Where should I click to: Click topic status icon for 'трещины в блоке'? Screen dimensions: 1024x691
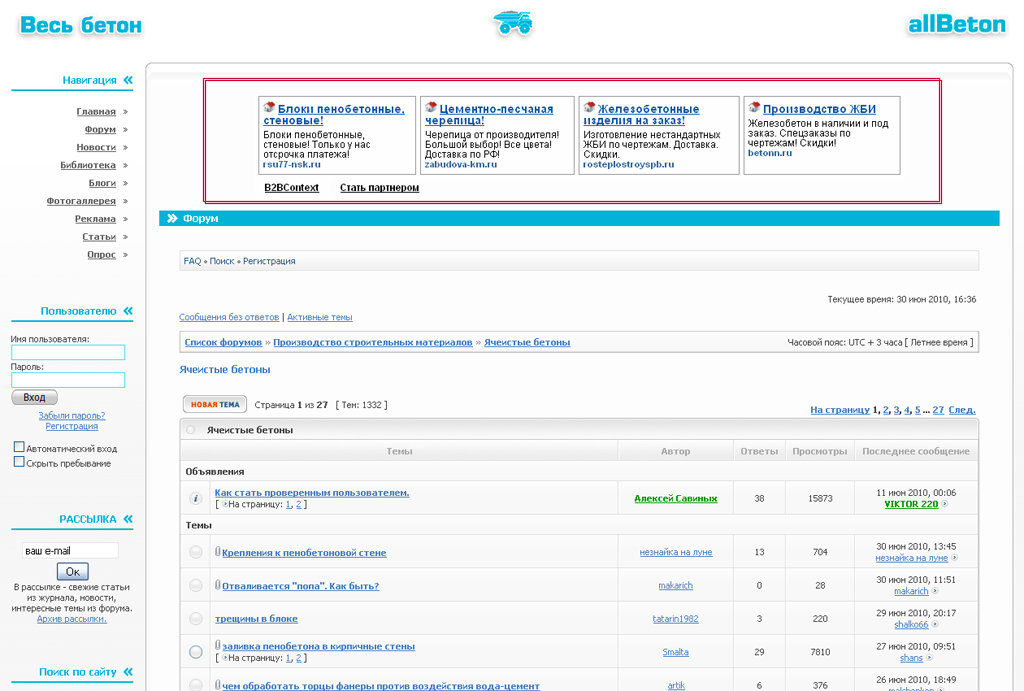(x=196, y=618)
